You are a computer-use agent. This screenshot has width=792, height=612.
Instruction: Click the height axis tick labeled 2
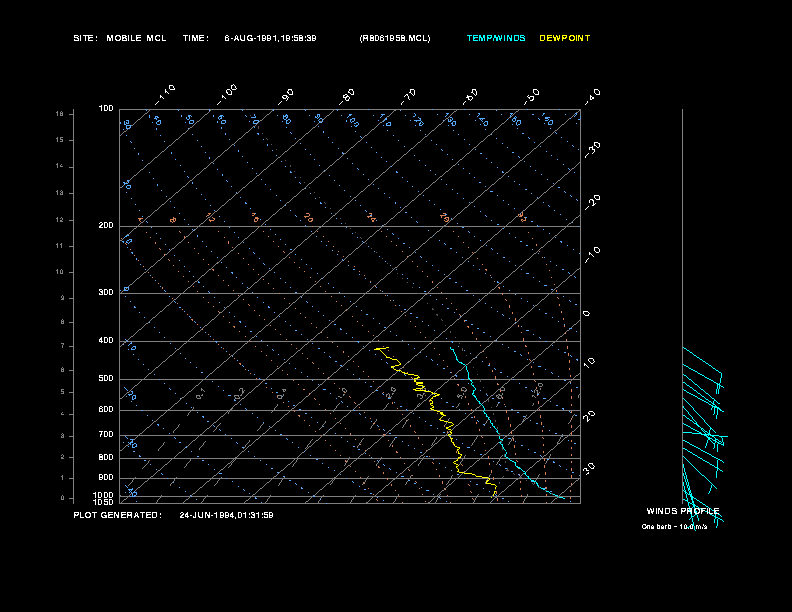tap(63, 457)
